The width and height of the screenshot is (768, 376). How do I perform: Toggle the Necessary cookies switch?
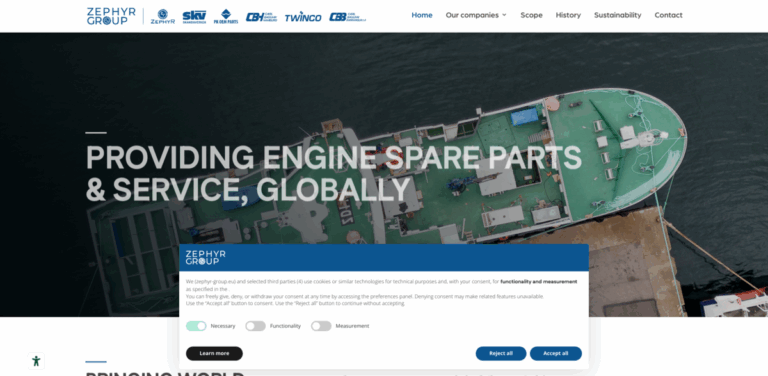click(196, 326)
